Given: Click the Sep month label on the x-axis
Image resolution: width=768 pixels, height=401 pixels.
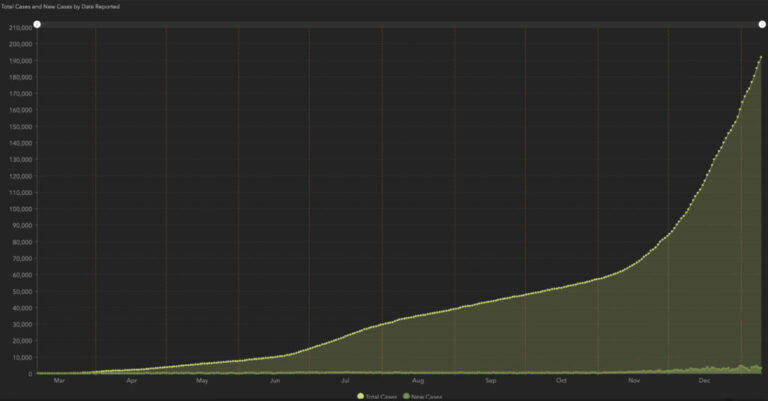Looking at the screenshot, I should point(491,381).
